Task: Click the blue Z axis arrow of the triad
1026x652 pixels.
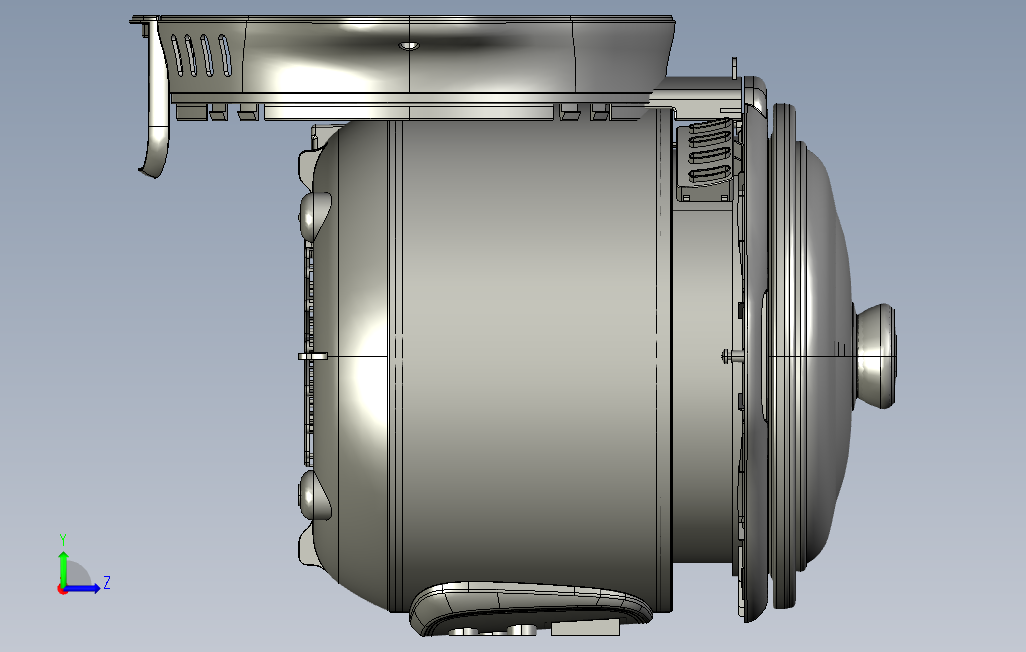Action: pos(82,589)
